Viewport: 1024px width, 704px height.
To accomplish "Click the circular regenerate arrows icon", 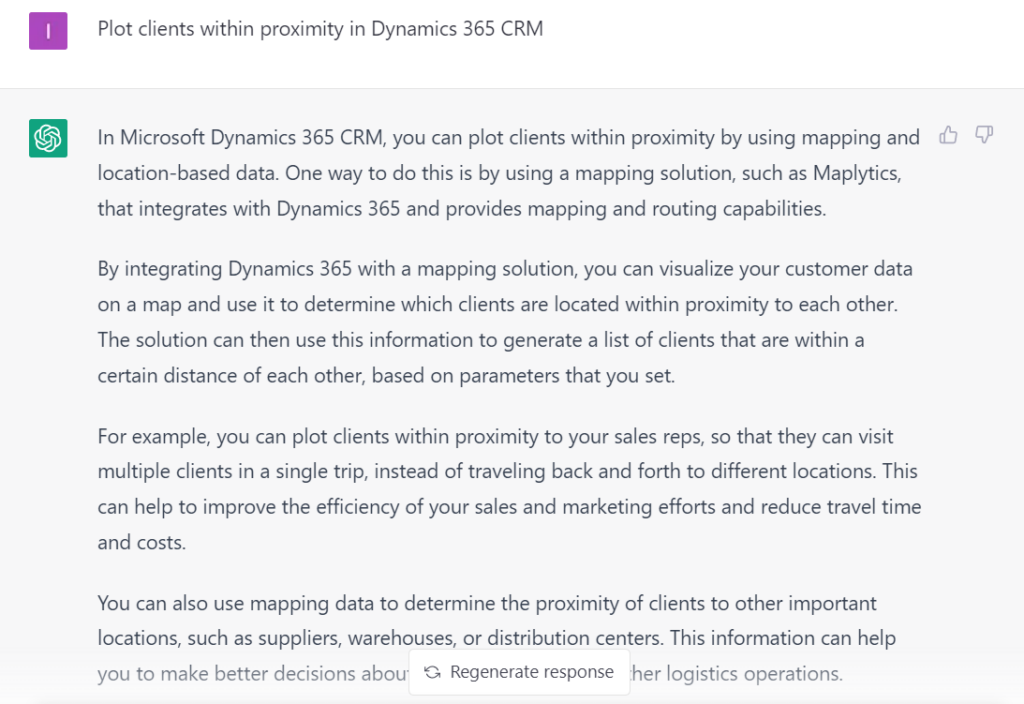I will pyautogui.click(x=434, y=672).
